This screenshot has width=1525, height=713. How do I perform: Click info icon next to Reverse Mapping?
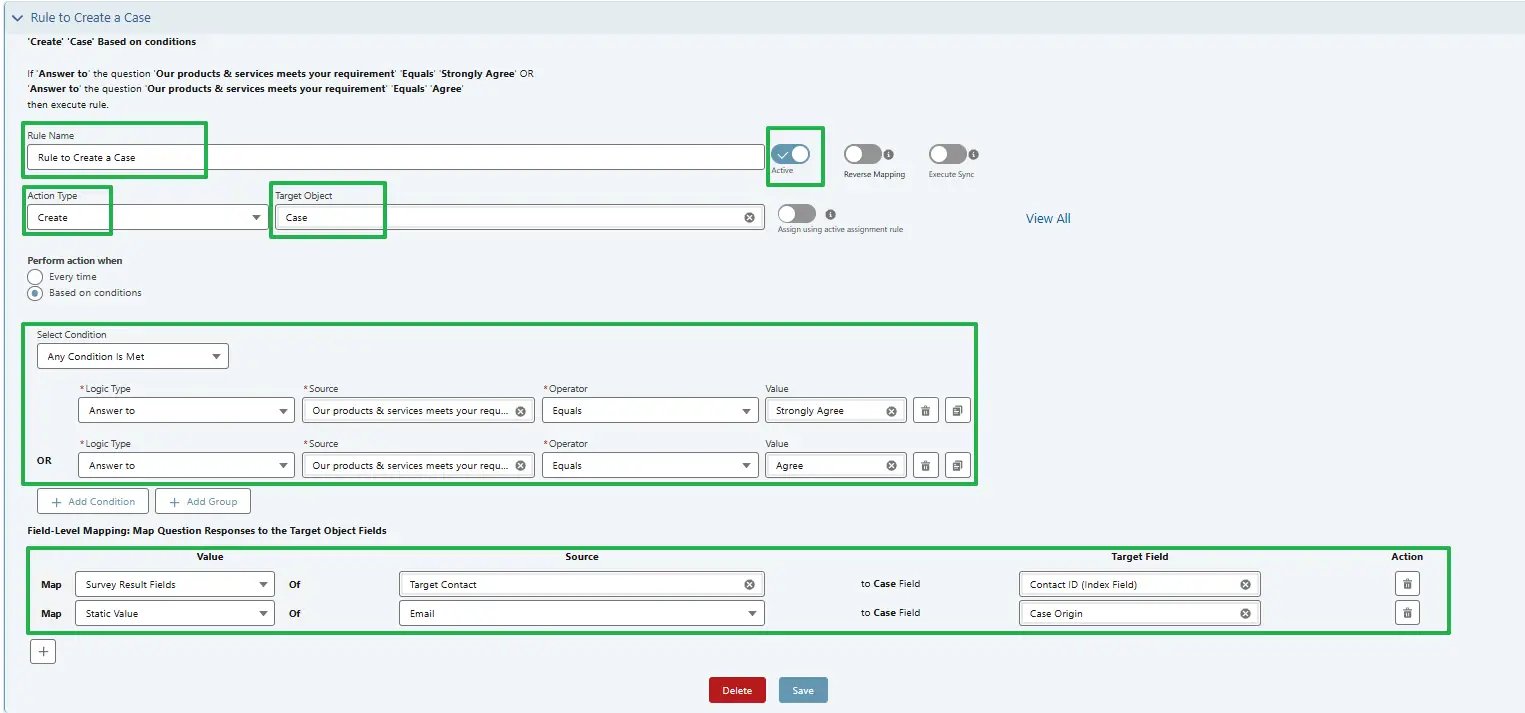(888, 155)
